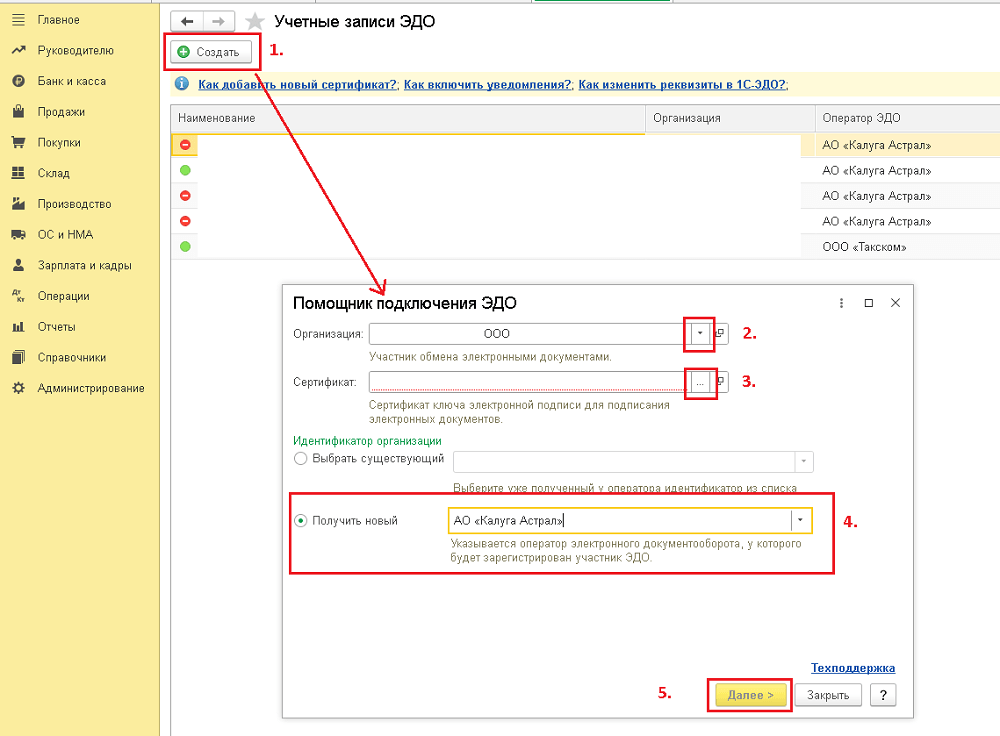
Task: Open the Продажи menu section
Action: (x=61, y=112)
